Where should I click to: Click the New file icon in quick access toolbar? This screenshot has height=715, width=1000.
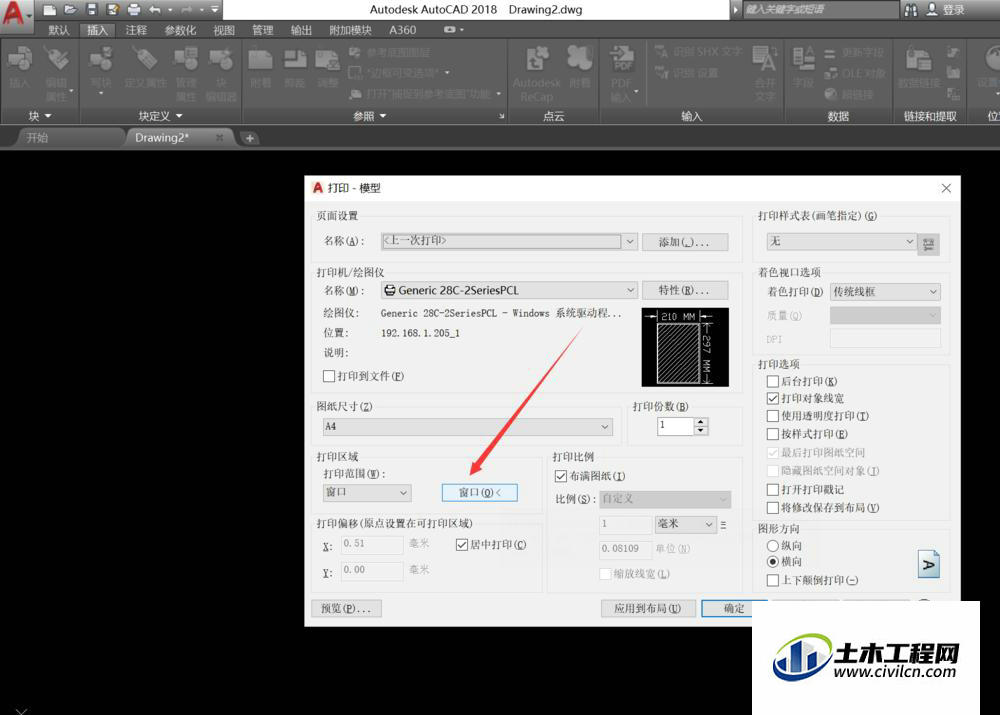tap(50, 10)
